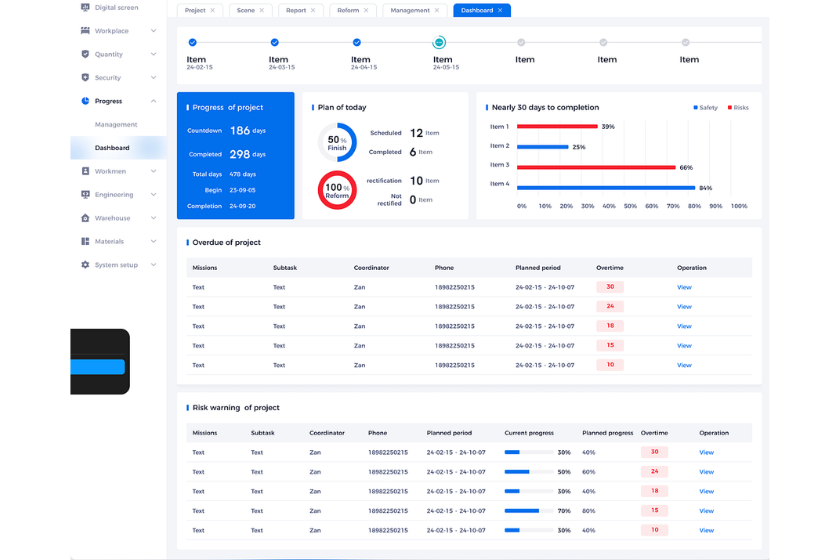Screen dimensions: 840x560
Task: Collapse the Progress menu chevron
Action: point(153,101)
